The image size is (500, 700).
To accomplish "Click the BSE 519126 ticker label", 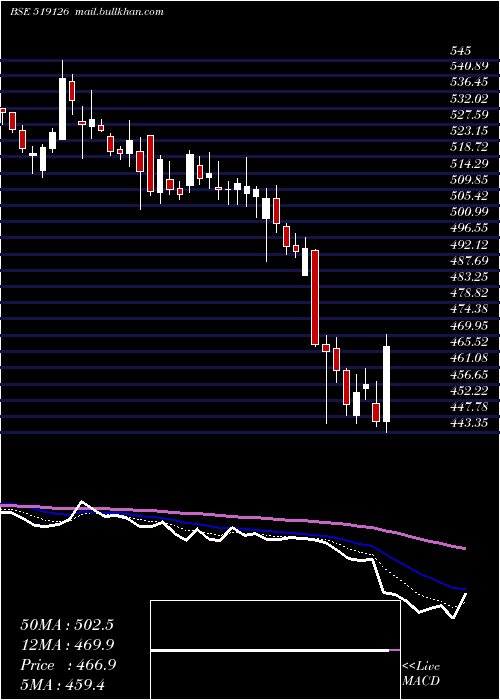I will pyautogui.click(x=39, y=12).
